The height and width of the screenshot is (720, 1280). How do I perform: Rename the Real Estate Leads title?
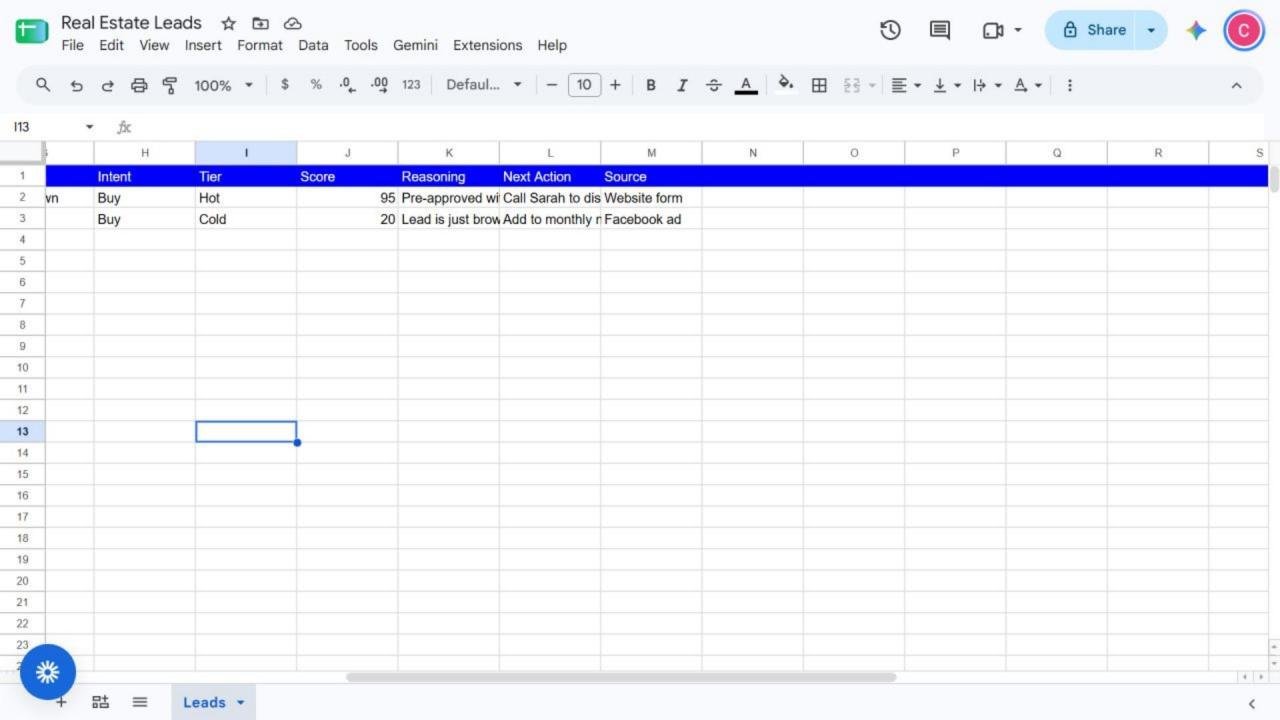(131, 22)
